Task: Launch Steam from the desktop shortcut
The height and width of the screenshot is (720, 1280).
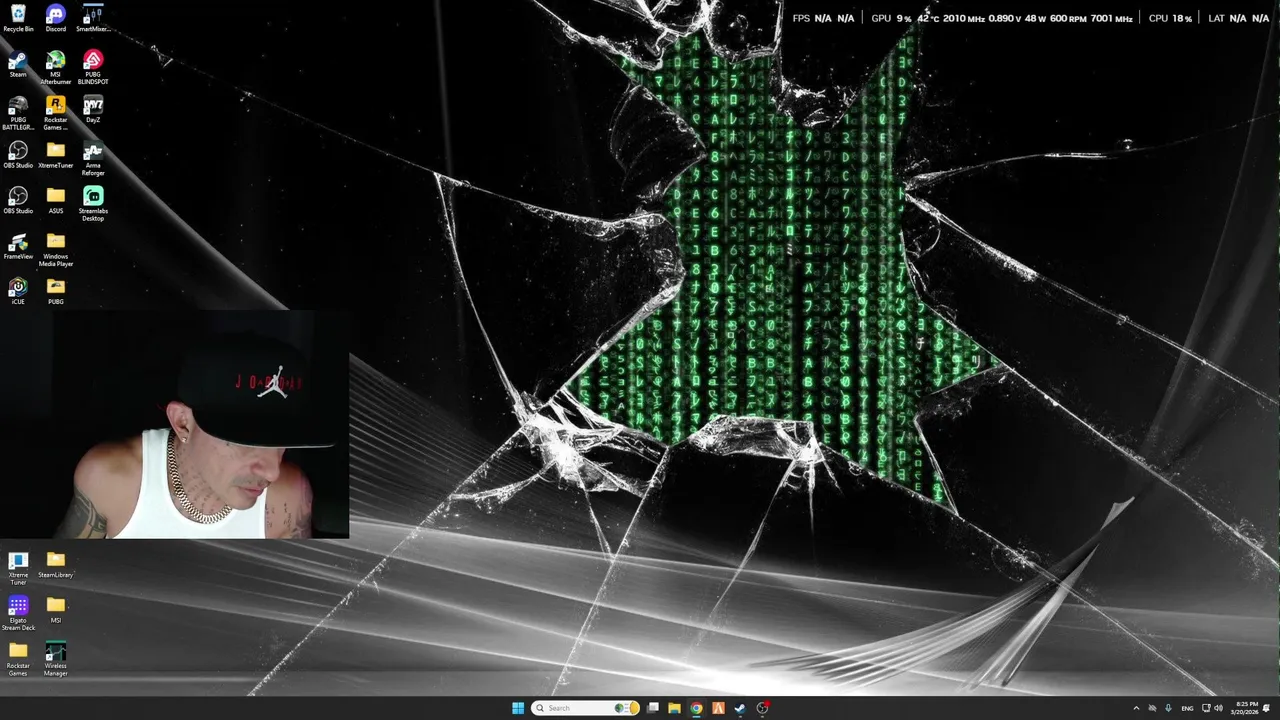Action: tap(18, 64)
